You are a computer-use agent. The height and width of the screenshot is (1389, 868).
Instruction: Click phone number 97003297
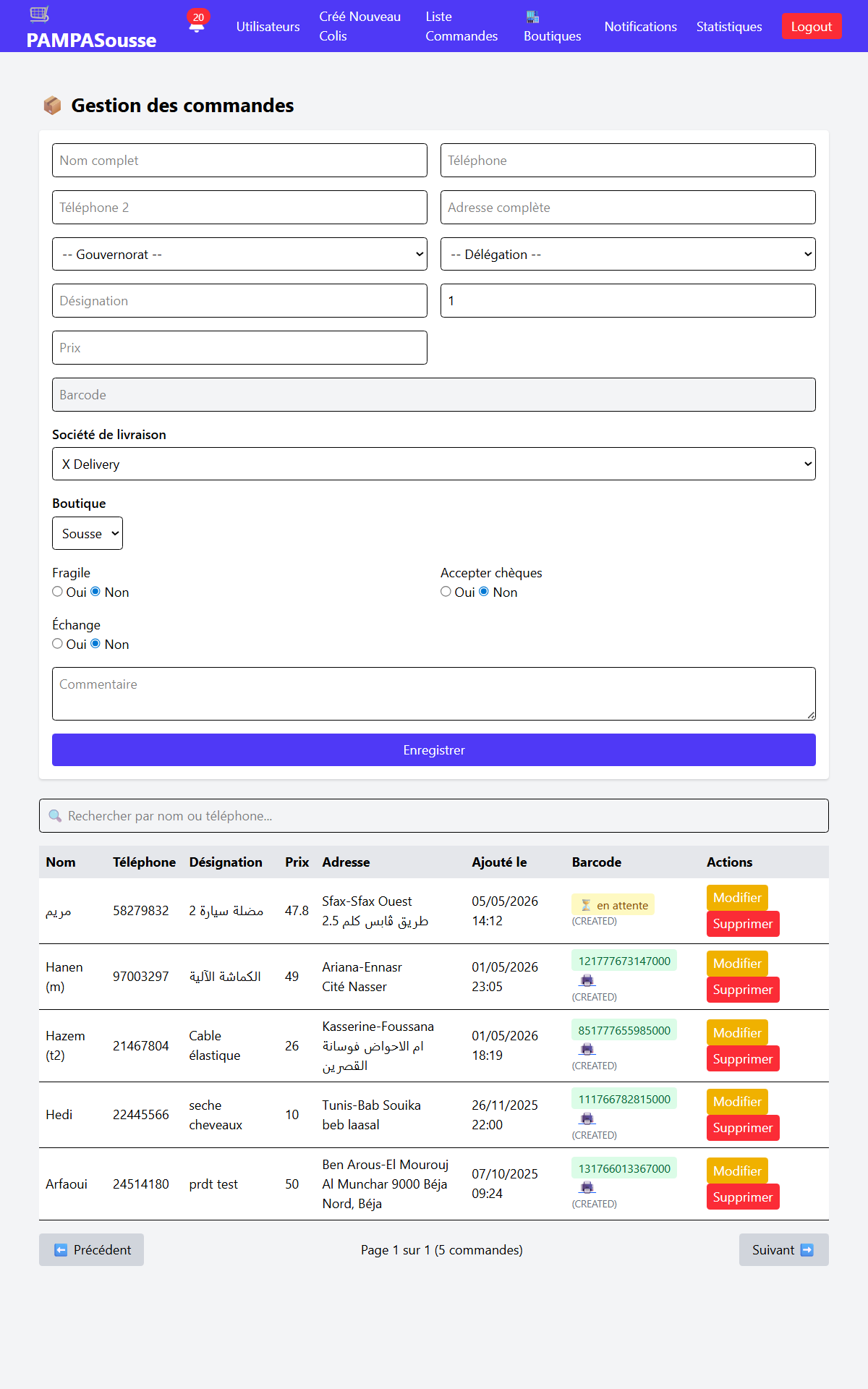click(140, 976)
